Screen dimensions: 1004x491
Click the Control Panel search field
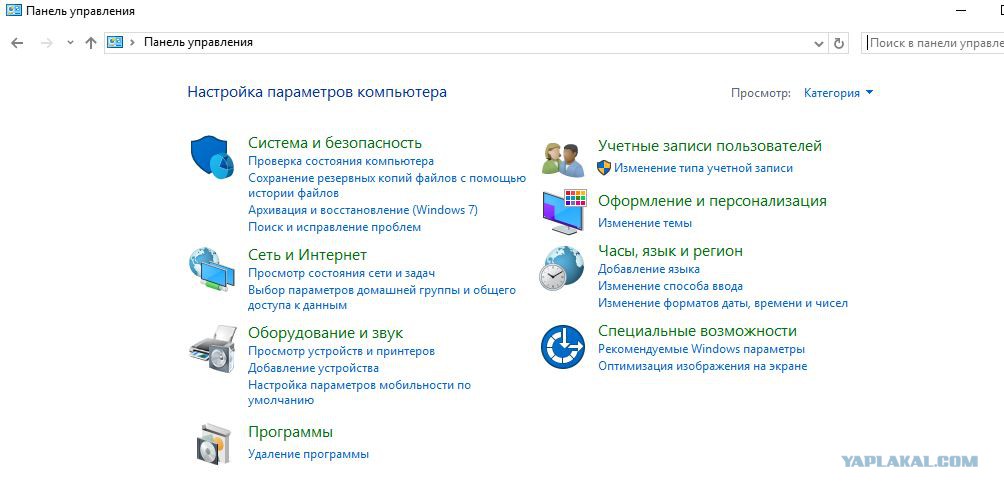[x=933, y=43]
